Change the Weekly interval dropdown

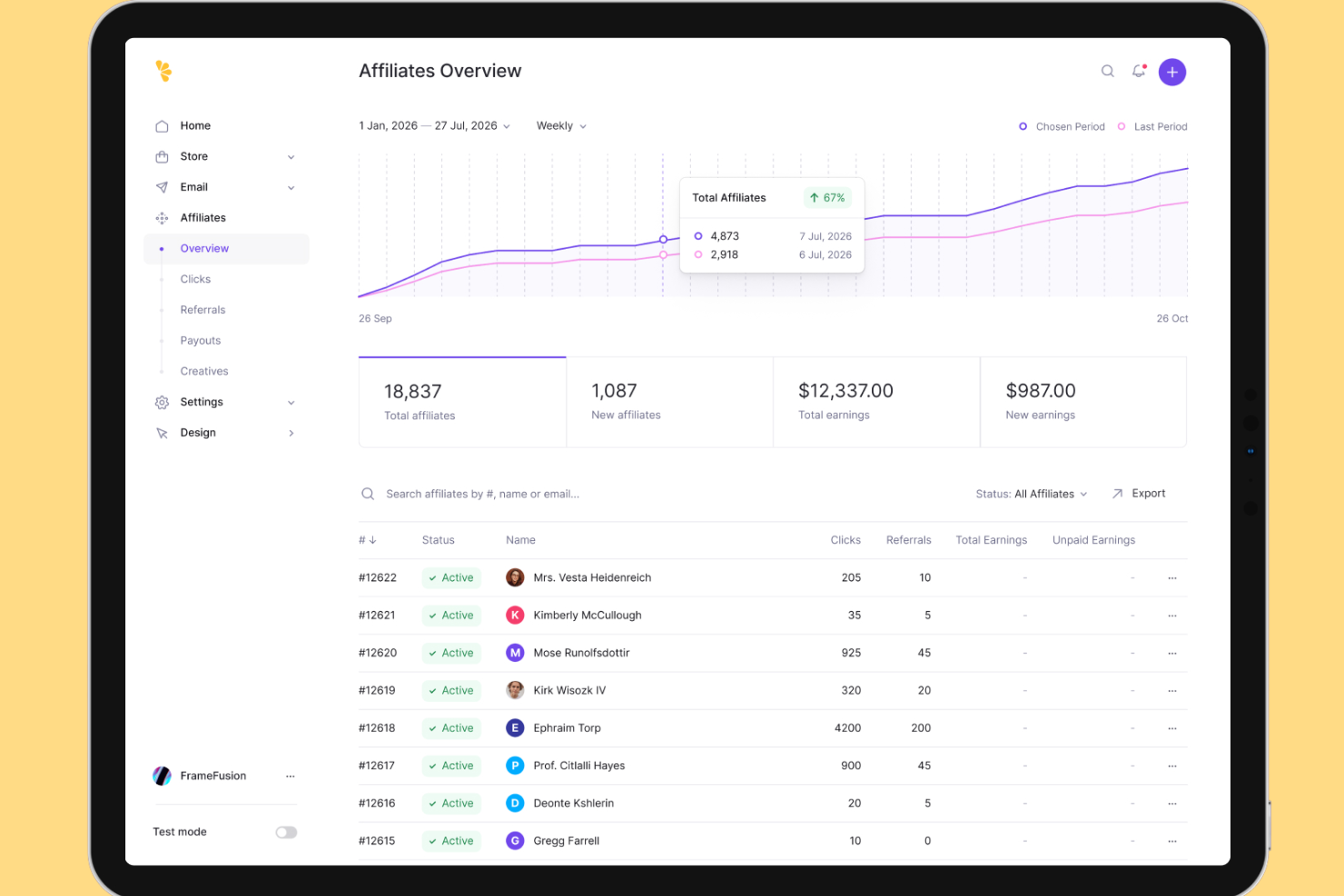[561, 126]
